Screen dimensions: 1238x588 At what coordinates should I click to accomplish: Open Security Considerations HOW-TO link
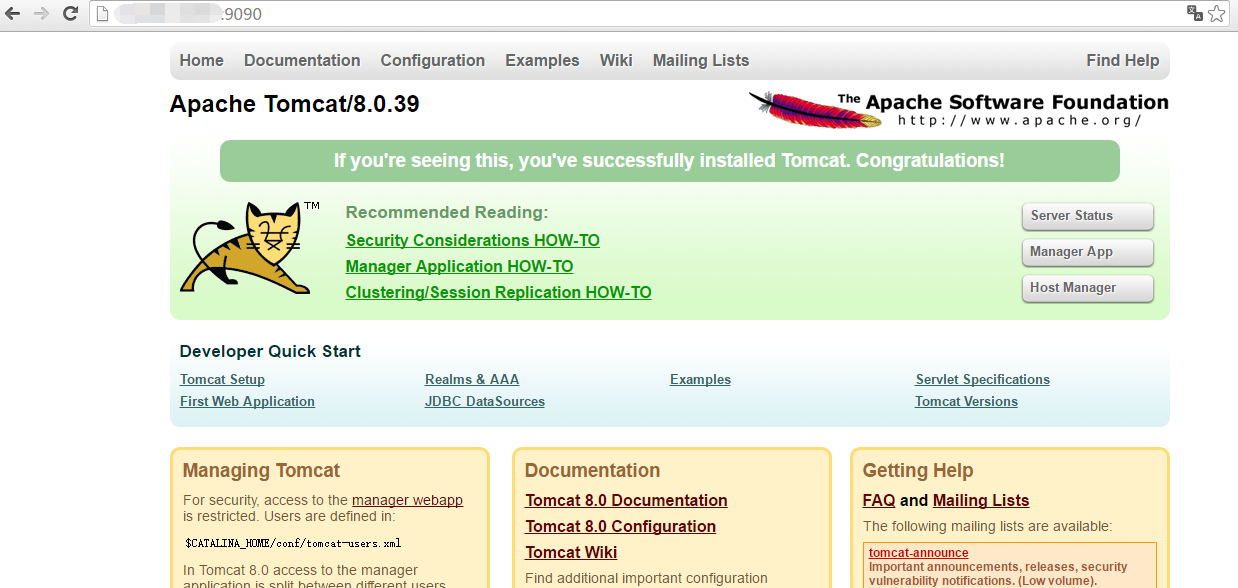pos(473,240)
